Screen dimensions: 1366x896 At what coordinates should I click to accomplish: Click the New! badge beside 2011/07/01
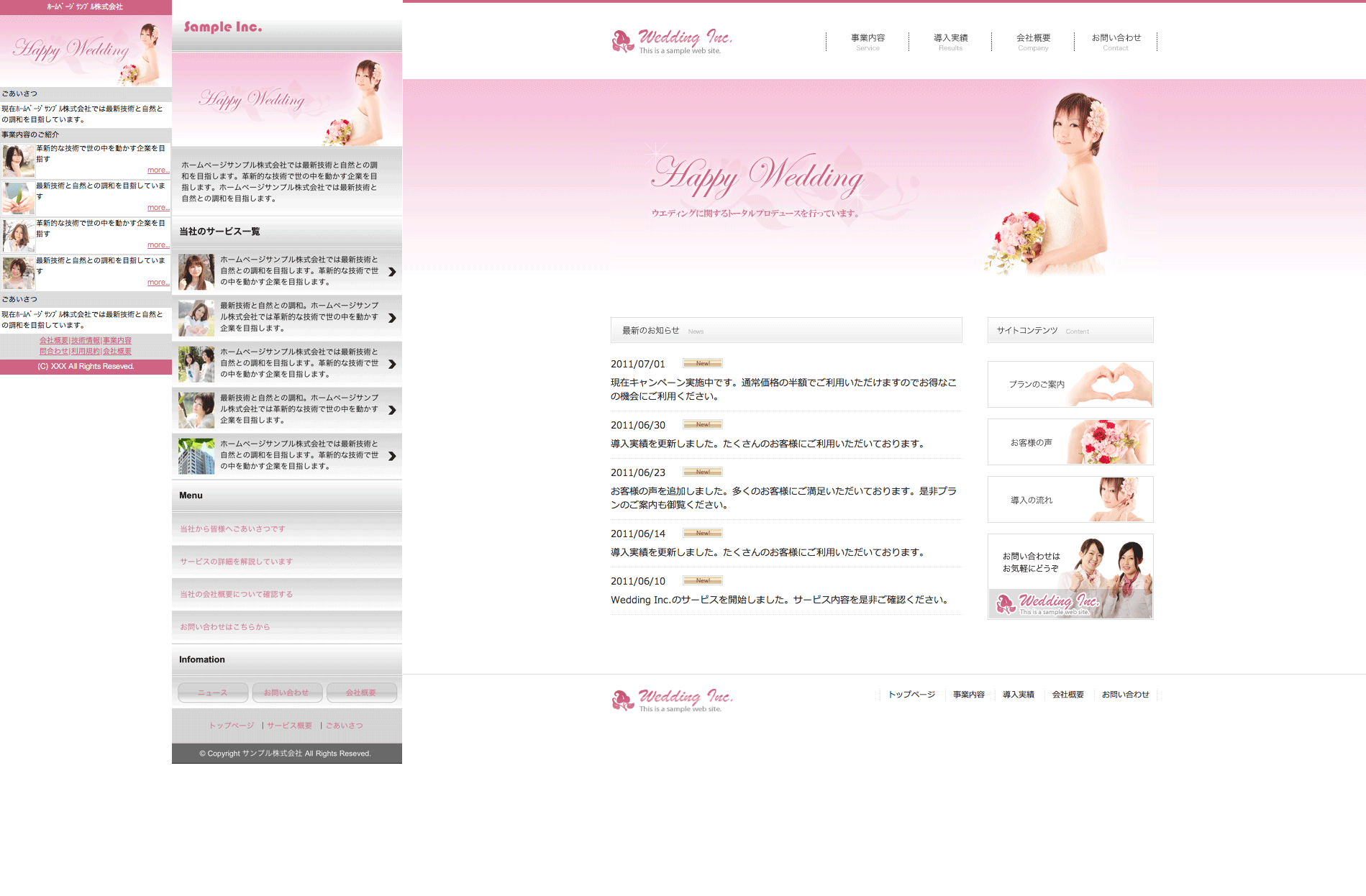click(x=702, y=364)
